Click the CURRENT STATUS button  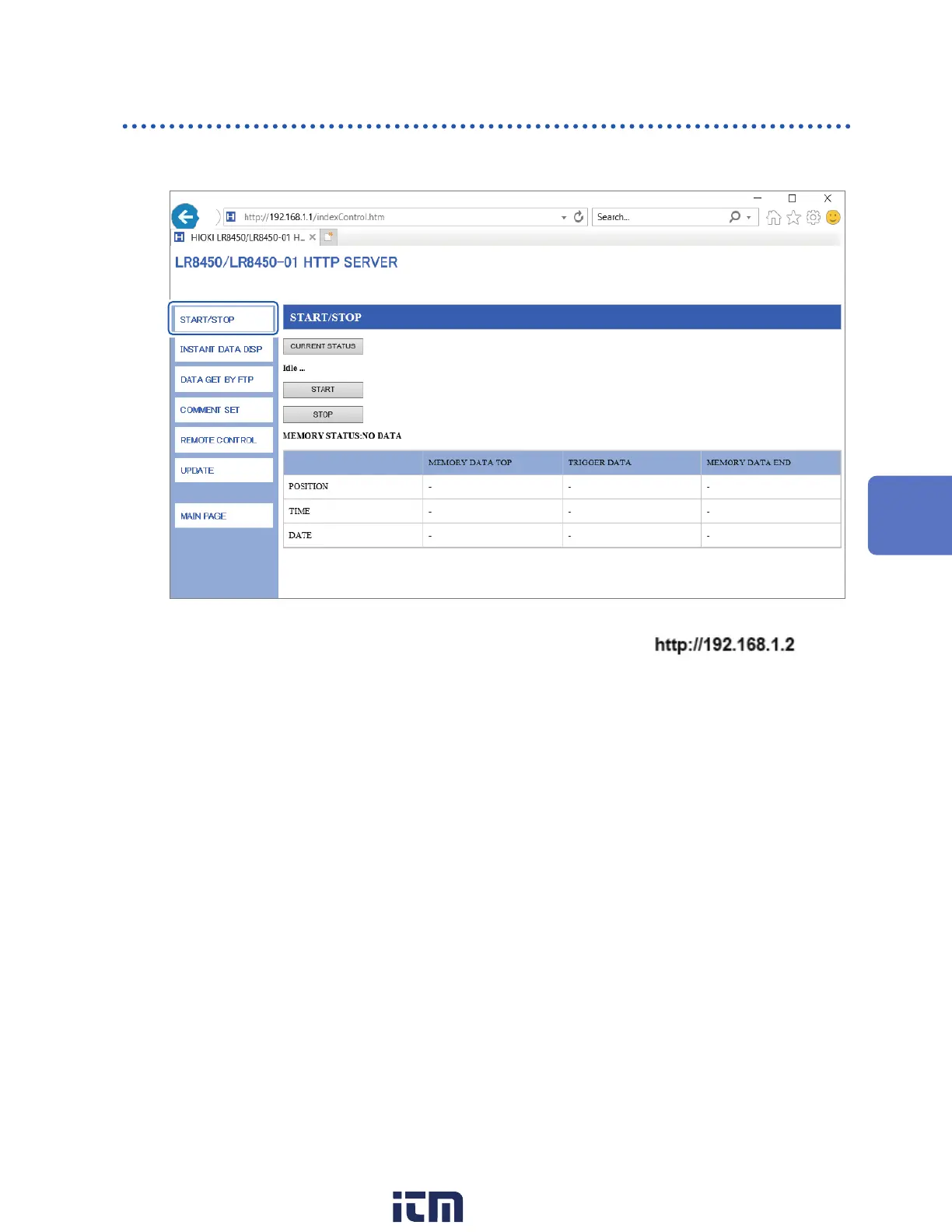coord(323,346)
